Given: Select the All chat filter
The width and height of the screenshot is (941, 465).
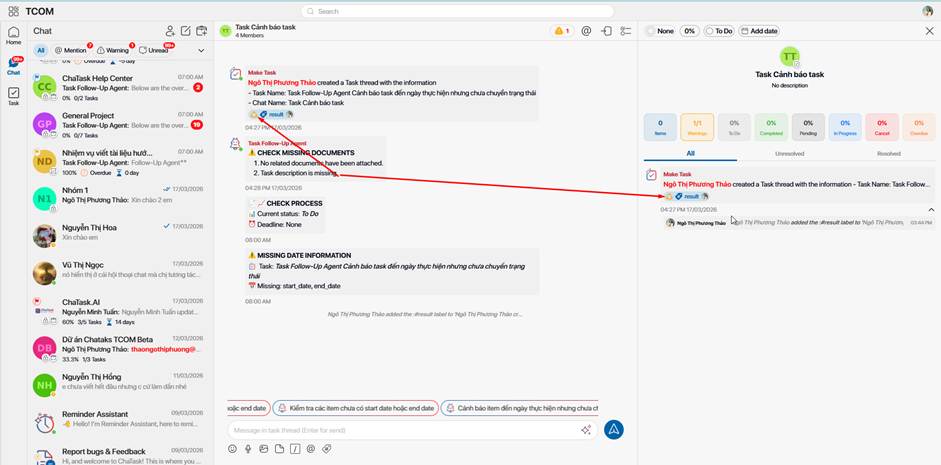Looking at the screenshot, I should [41, 50].
